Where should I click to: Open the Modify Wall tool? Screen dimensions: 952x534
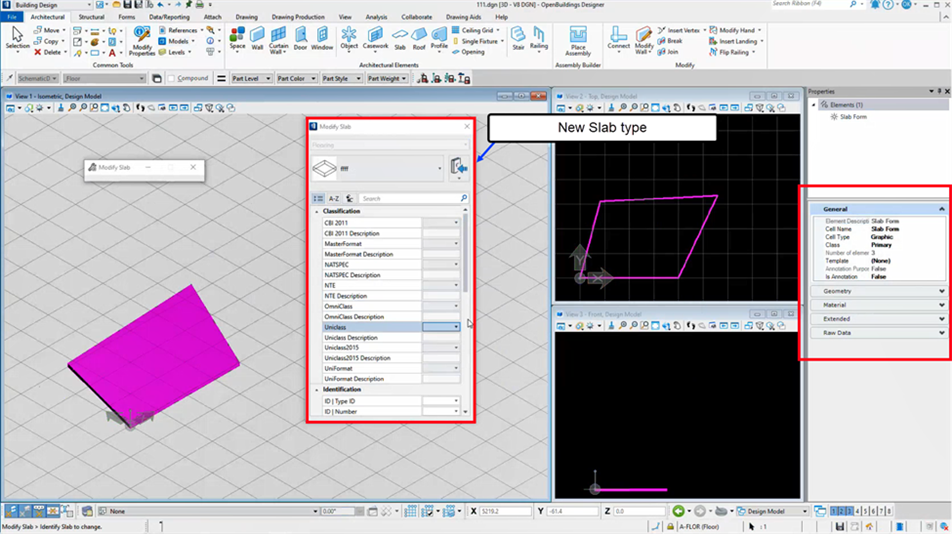644,41
